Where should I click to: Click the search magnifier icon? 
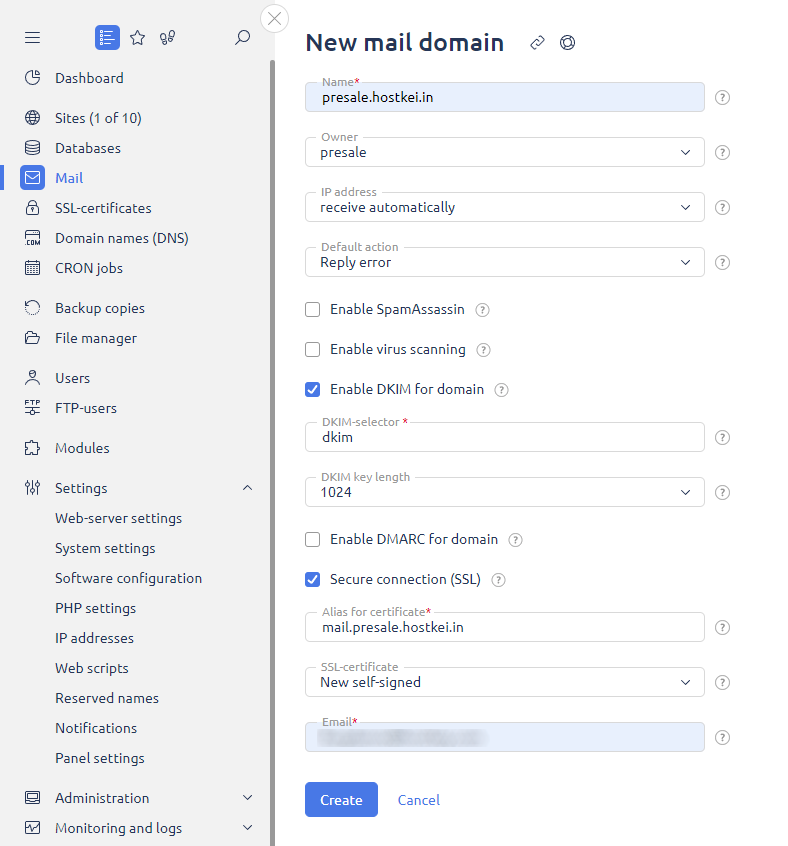(x=242, y=38)
